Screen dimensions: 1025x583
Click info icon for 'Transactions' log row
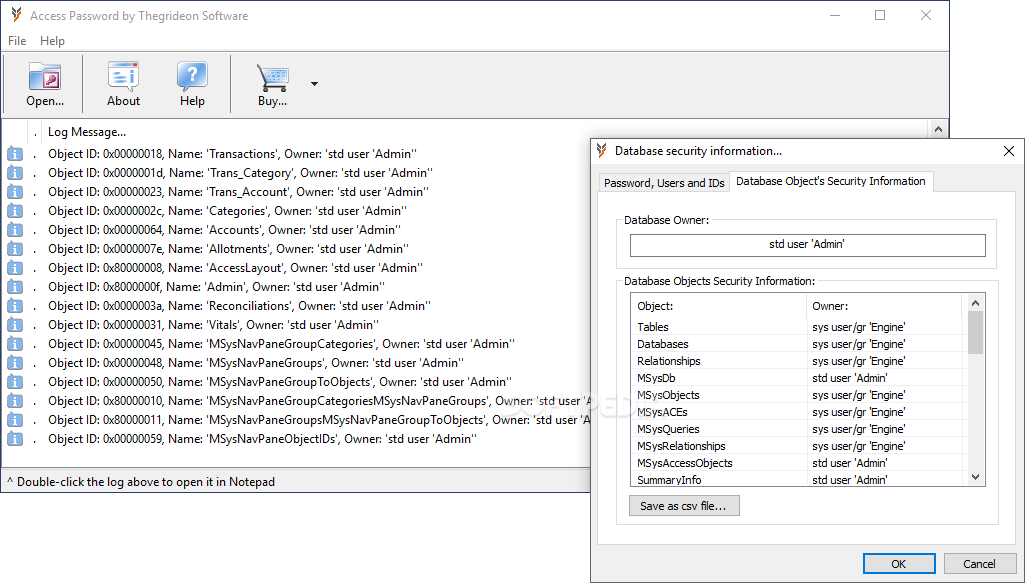(x=15, y=154)
